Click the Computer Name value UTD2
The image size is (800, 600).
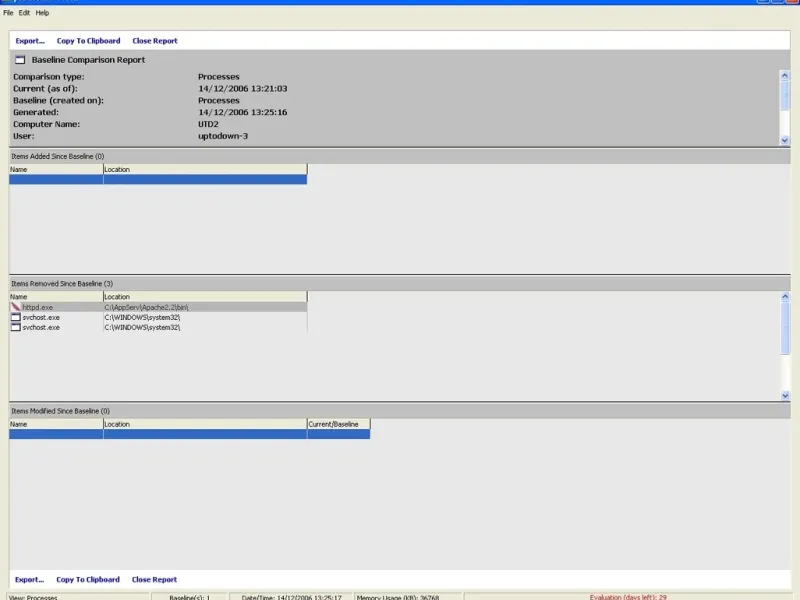(208, 124)
